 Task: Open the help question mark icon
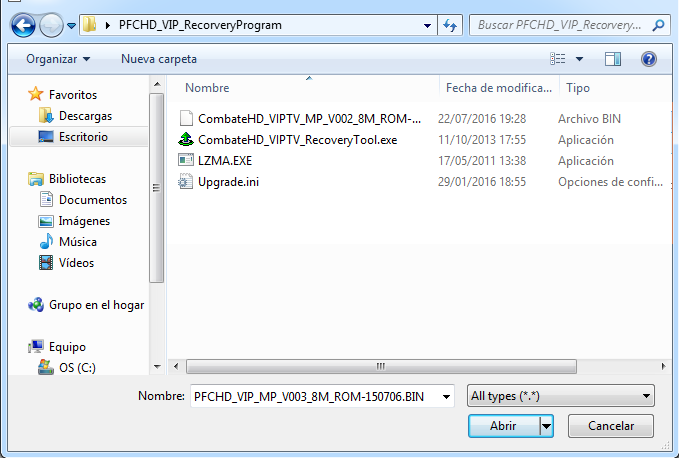[648, 59]
